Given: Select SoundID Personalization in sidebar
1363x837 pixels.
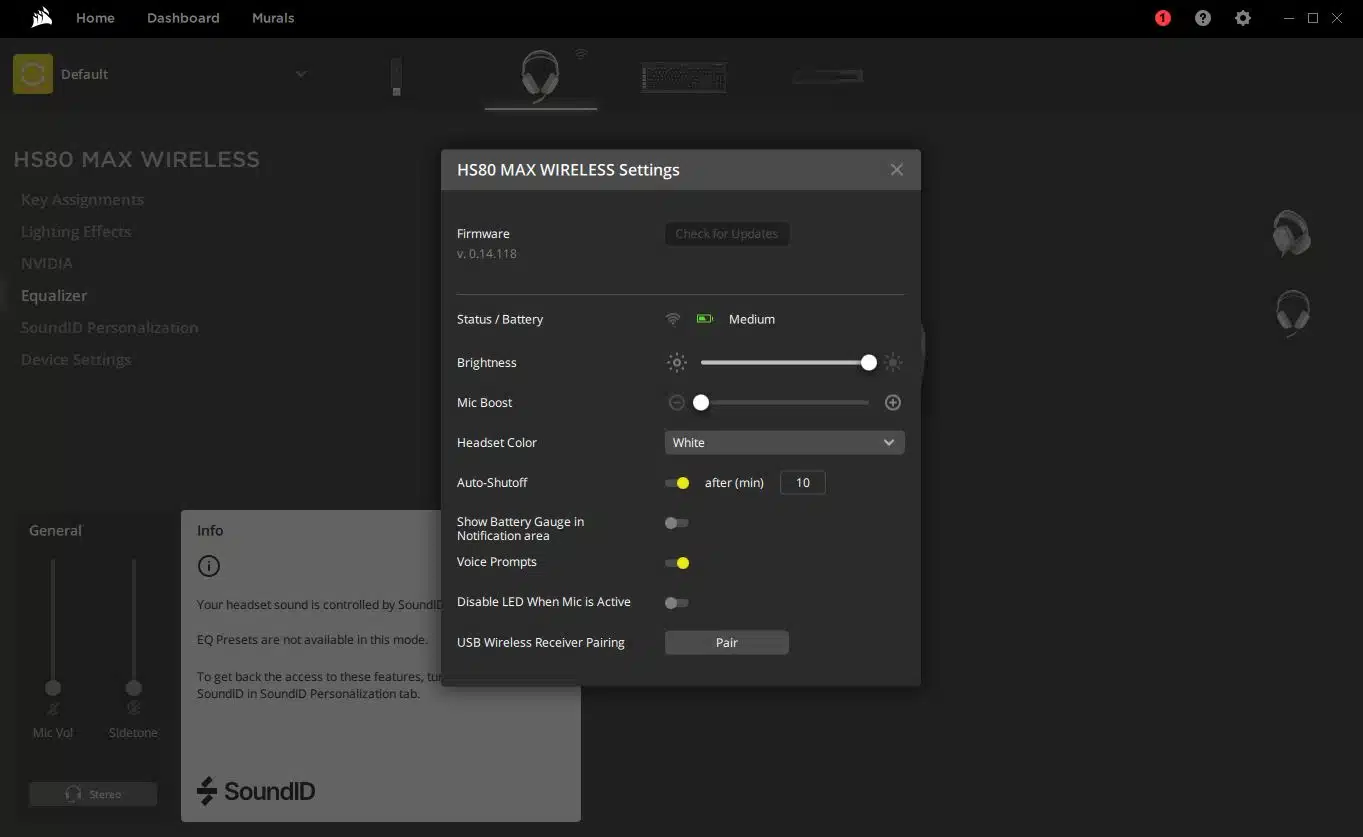Looking at the screenshot, I should coord(109,328).
